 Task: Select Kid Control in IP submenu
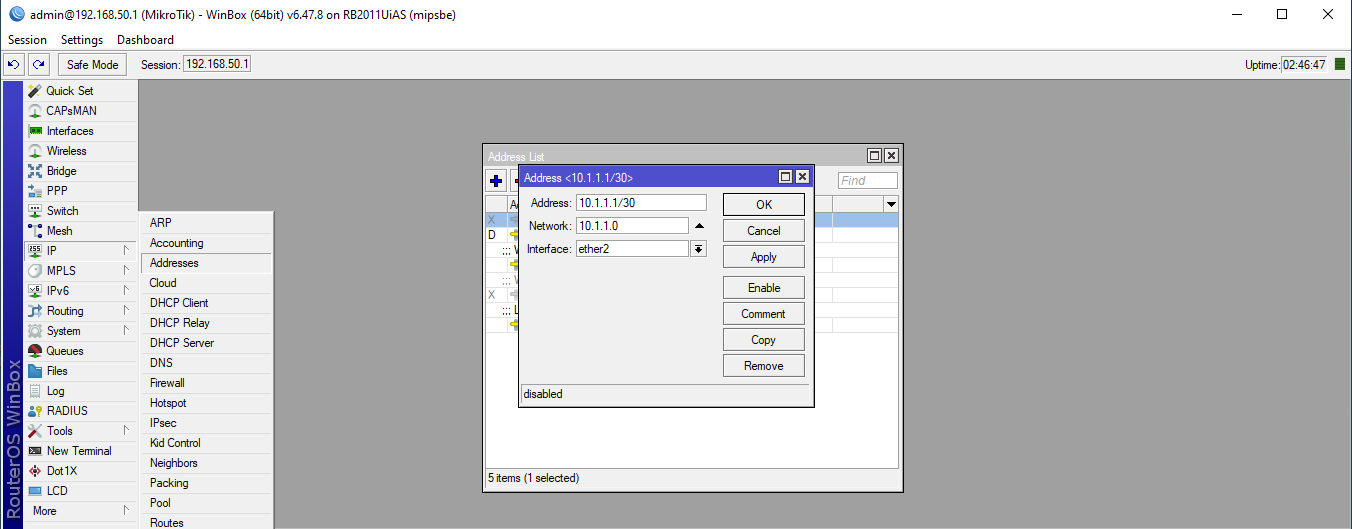(x=206, y=443)
